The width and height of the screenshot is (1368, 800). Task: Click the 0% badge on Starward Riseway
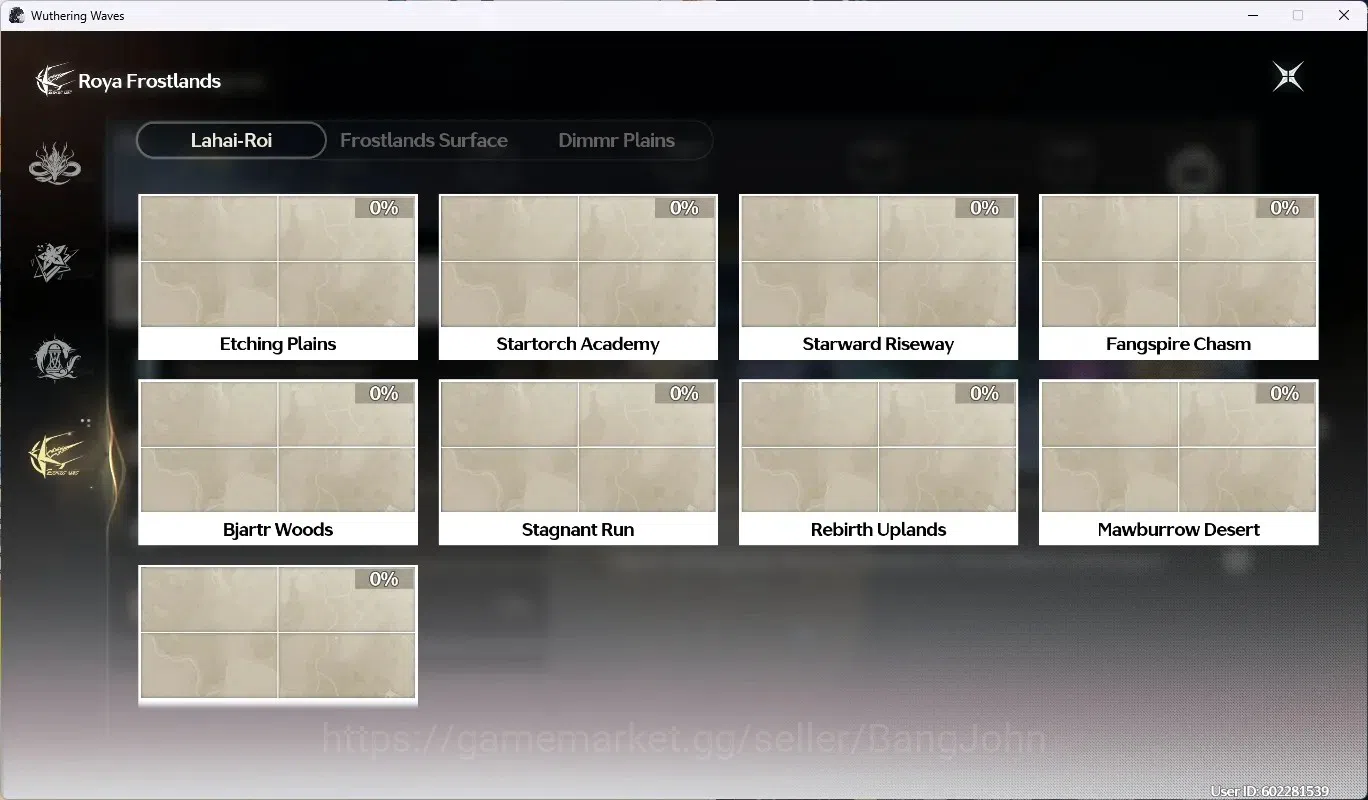[x=985, y=208]
